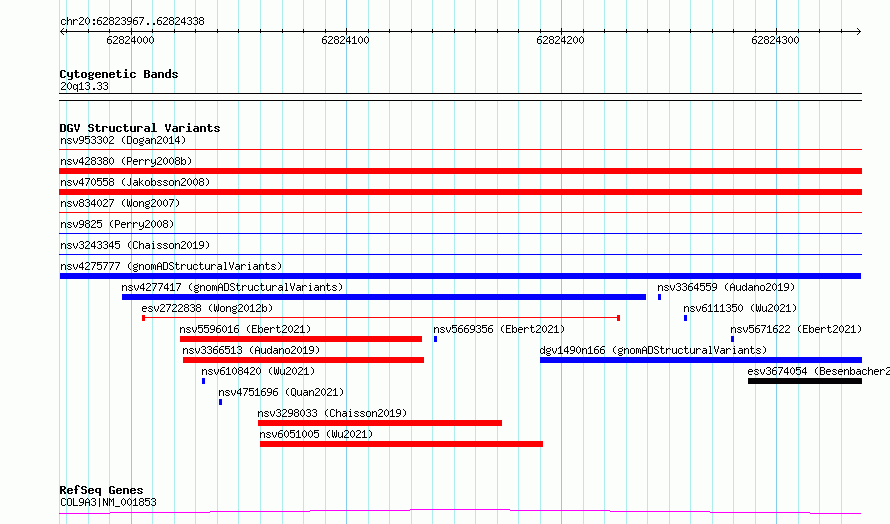Click the small blue nsv6108420 marker
890x524 pixels.
(203, 381)
